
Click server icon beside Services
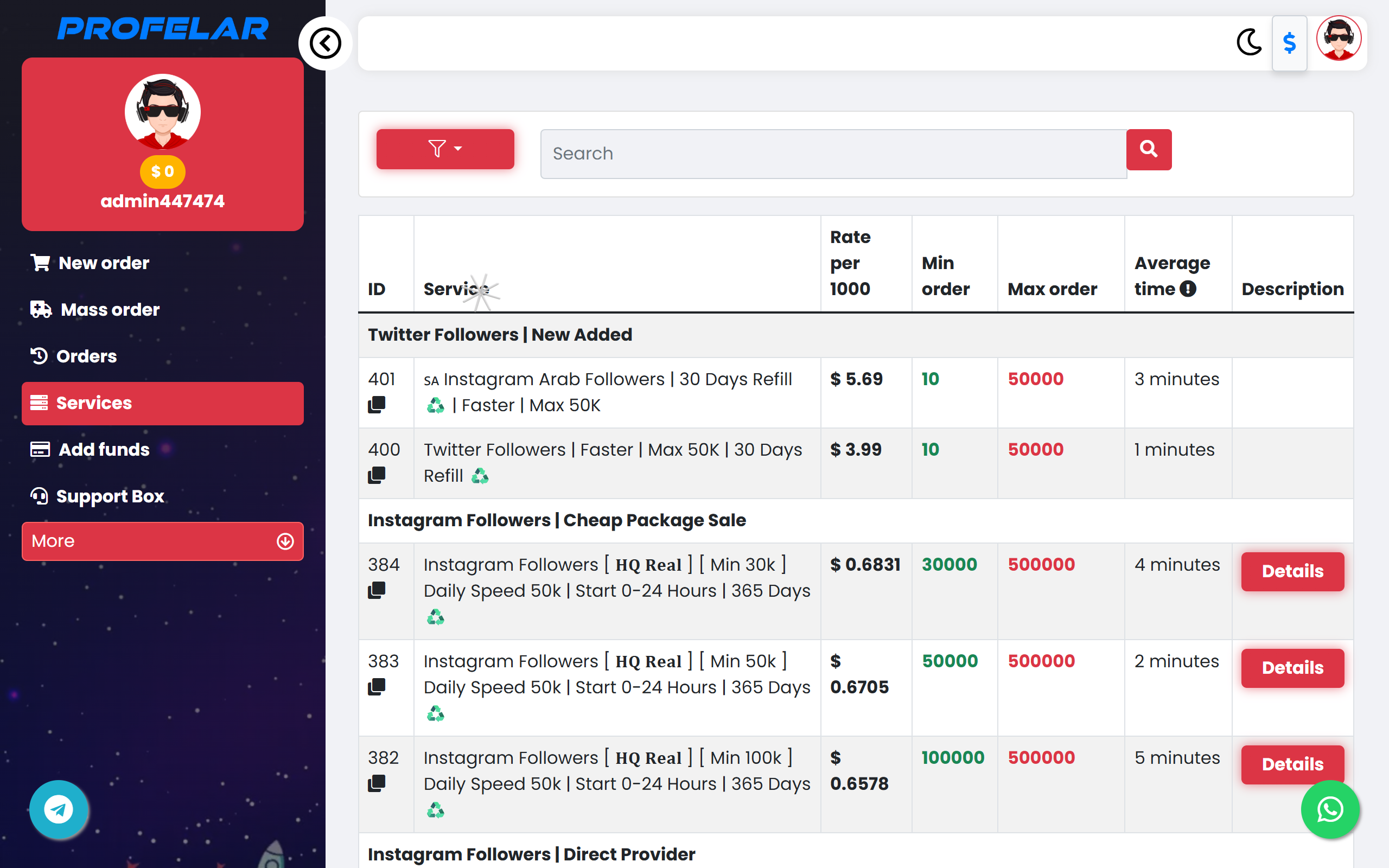click(39, 403)
